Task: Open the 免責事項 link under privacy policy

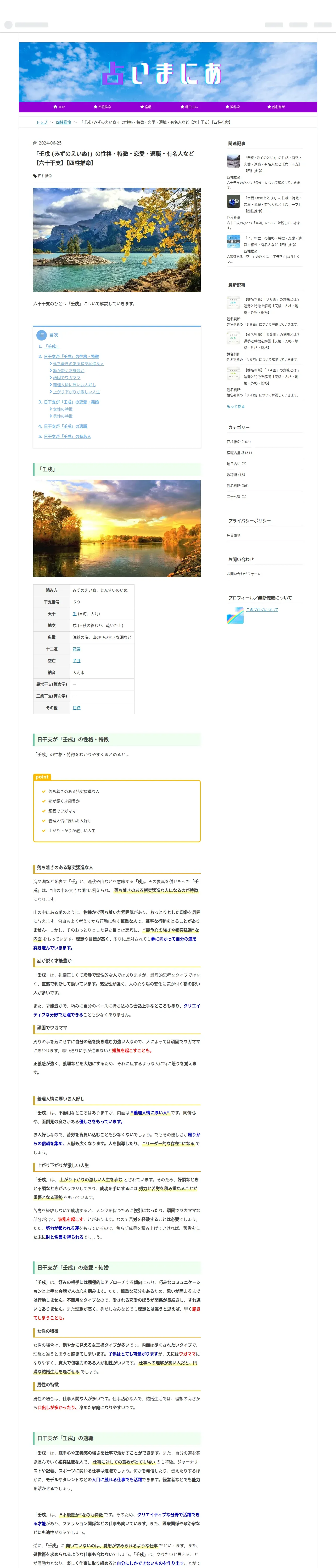Action: (234, 536)
